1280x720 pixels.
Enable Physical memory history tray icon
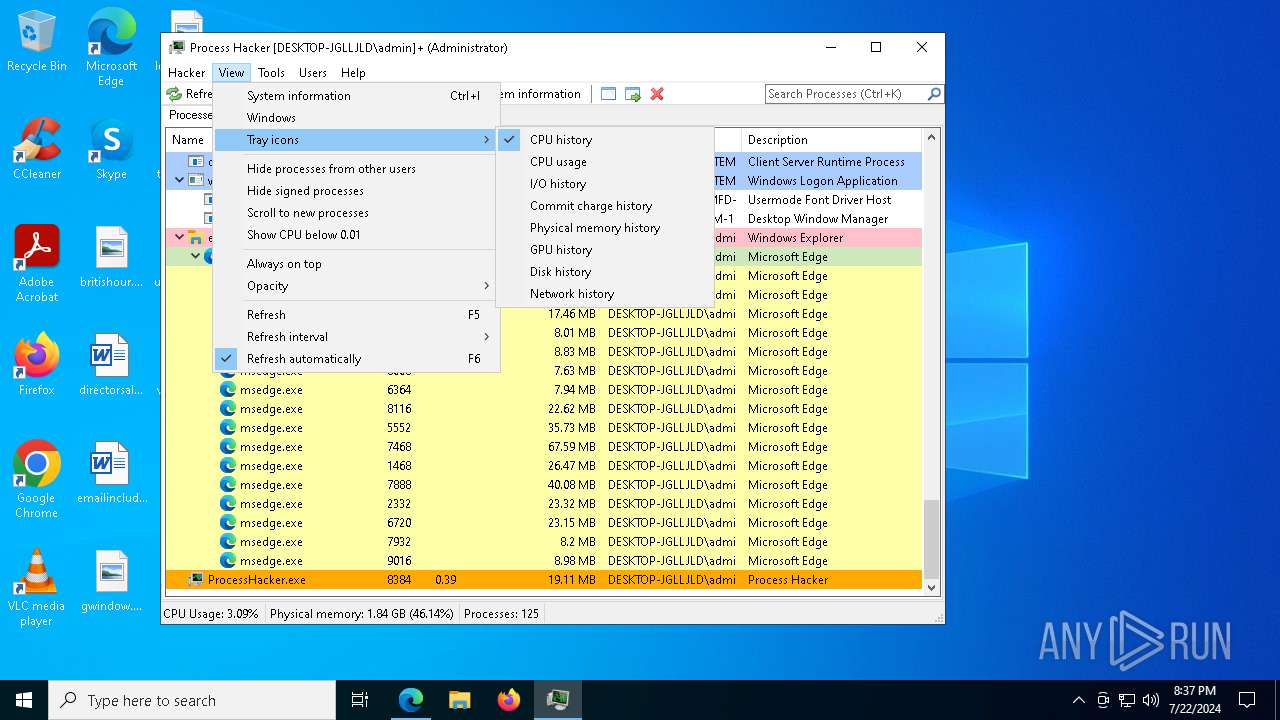tap(605, 228)
